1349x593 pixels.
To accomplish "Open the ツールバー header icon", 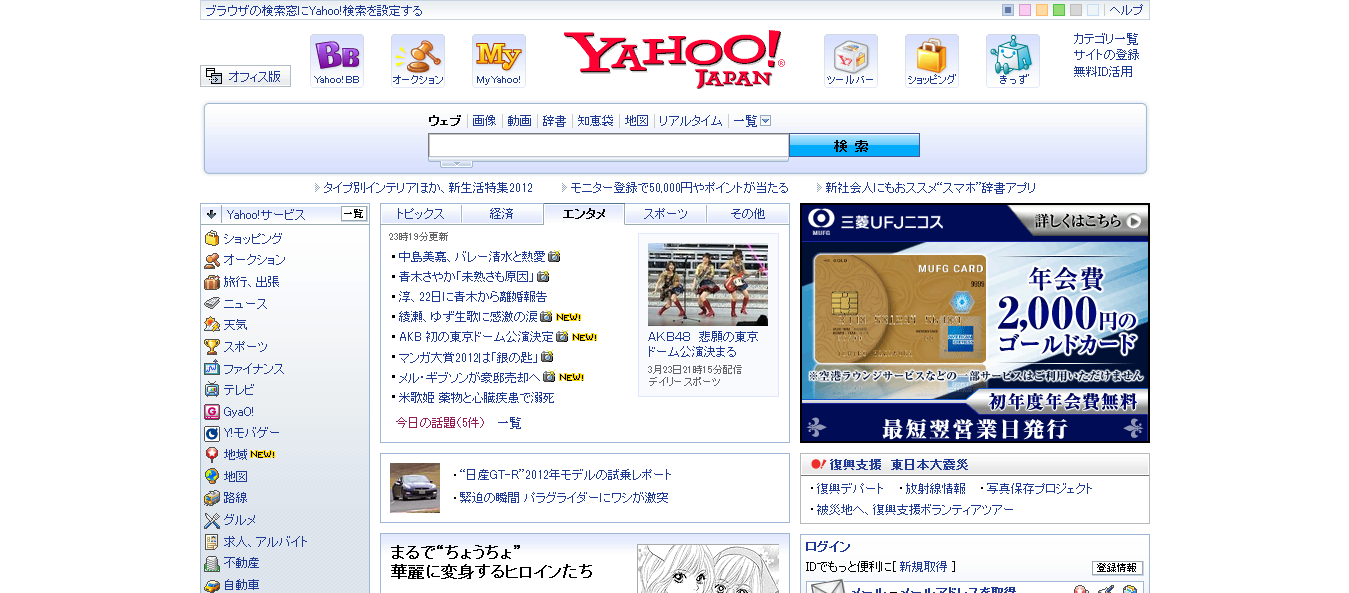I will point(850,60).
